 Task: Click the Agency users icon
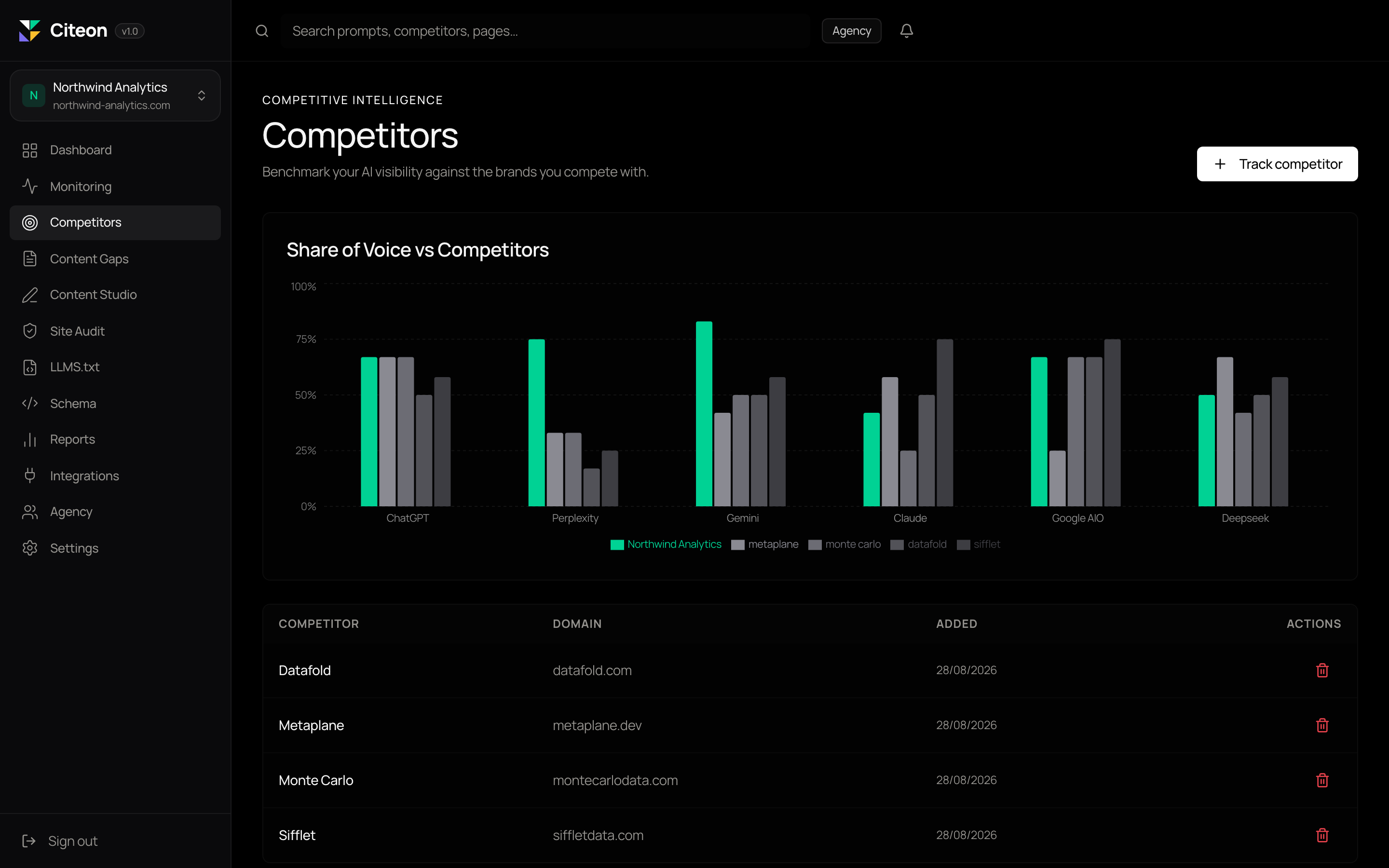click(x=30, y=512)
